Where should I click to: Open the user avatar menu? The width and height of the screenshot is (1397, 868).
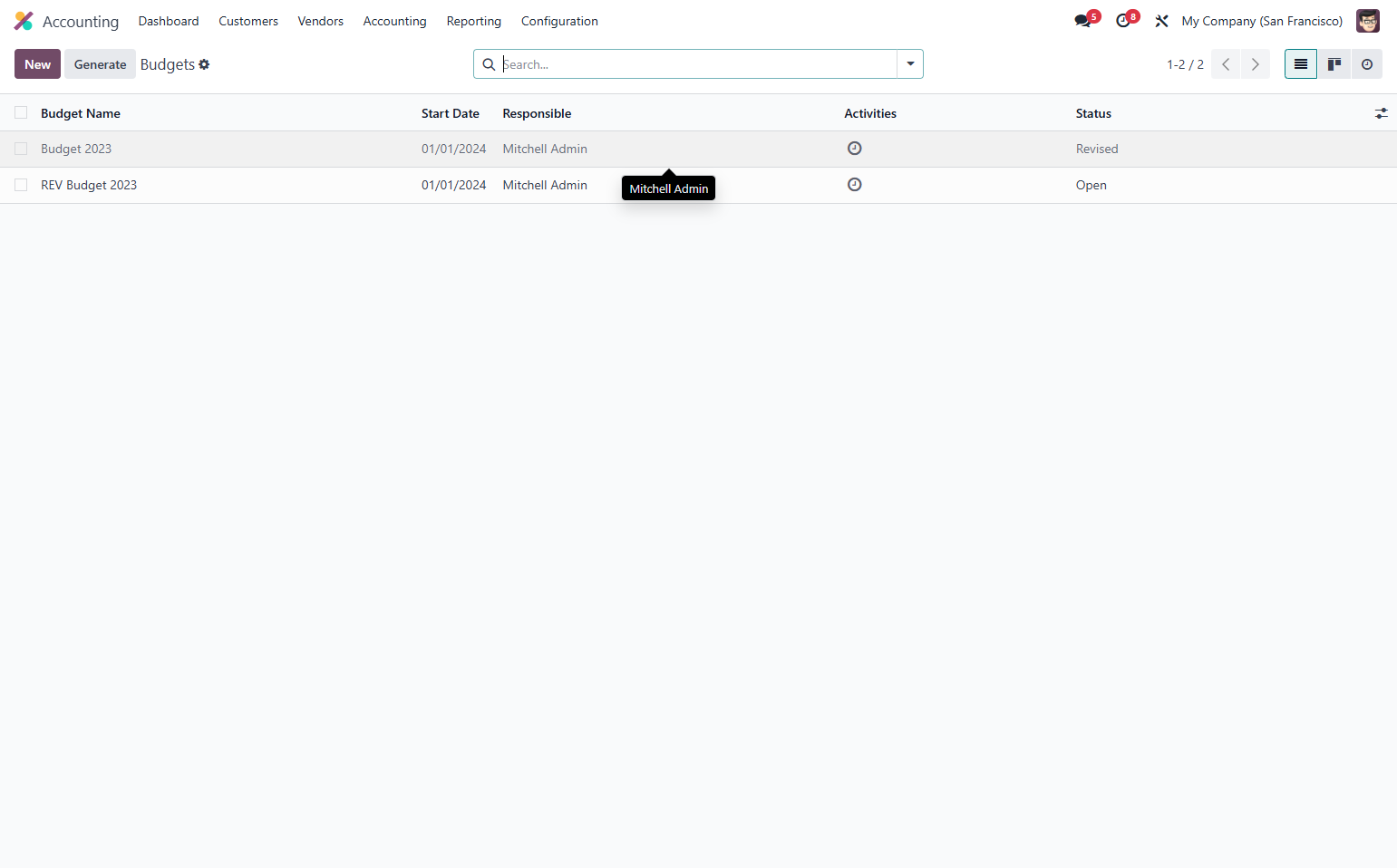(x=1367, y=21)
